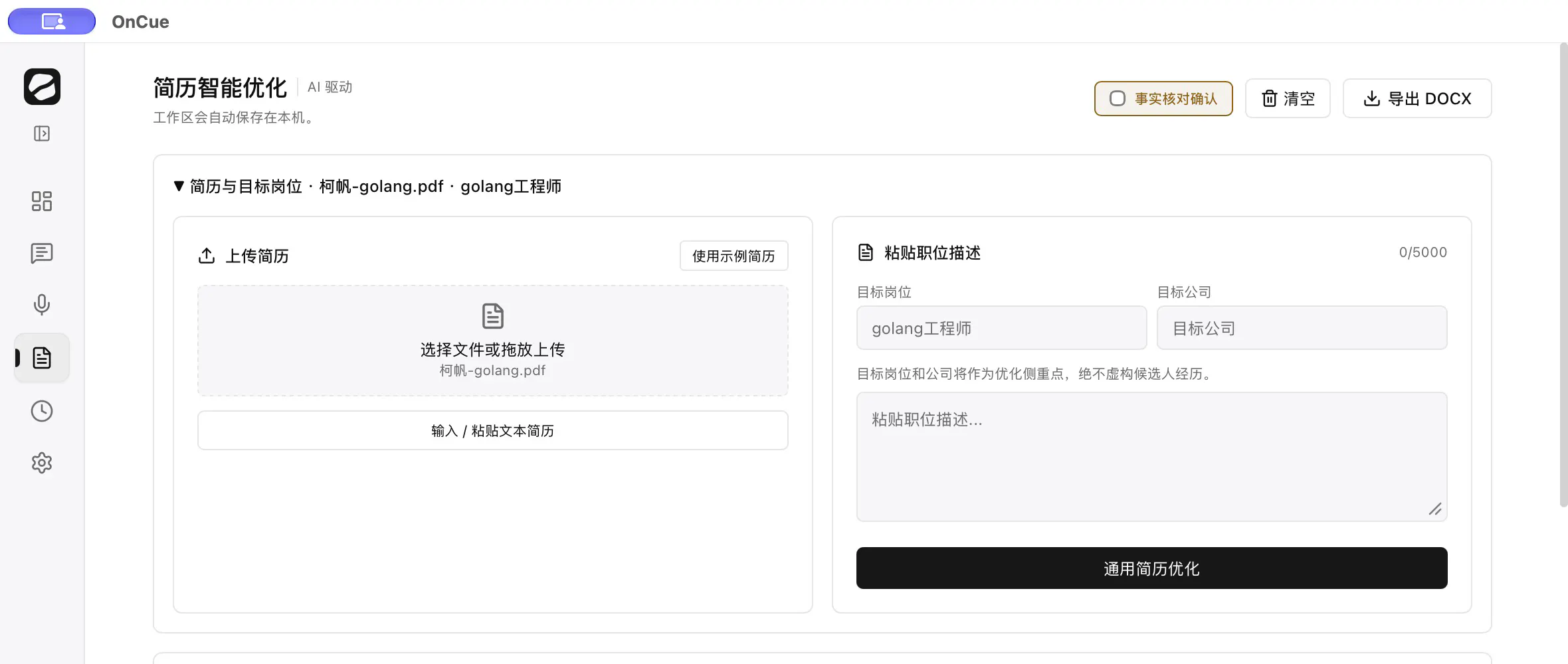Viewport: 1568px width, 664px height.
Task: Click the 目标岗位 field with golang工程师
Action: [1001, 328]
